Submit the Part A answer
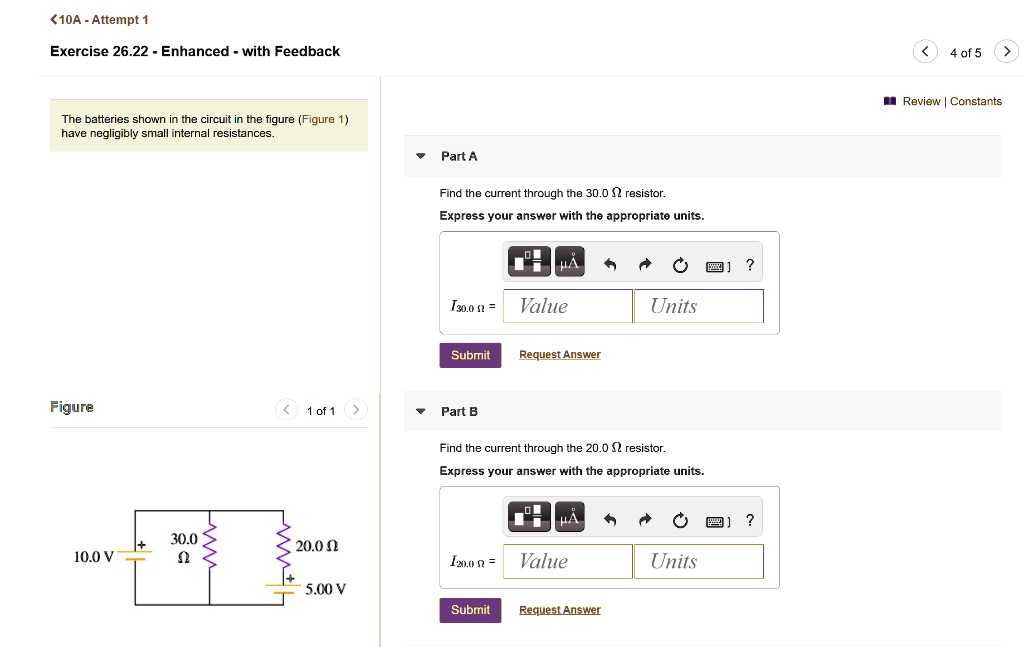The width and height of the screenshot is (1024, 647). click(470, 355)
